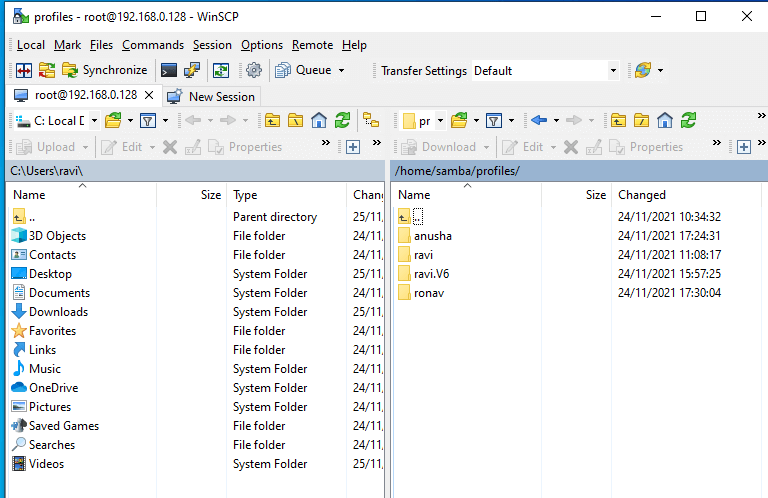The image size is (768, 498).
Task: Open the Transfer Settings dropdown
Action: click(613, 71)
